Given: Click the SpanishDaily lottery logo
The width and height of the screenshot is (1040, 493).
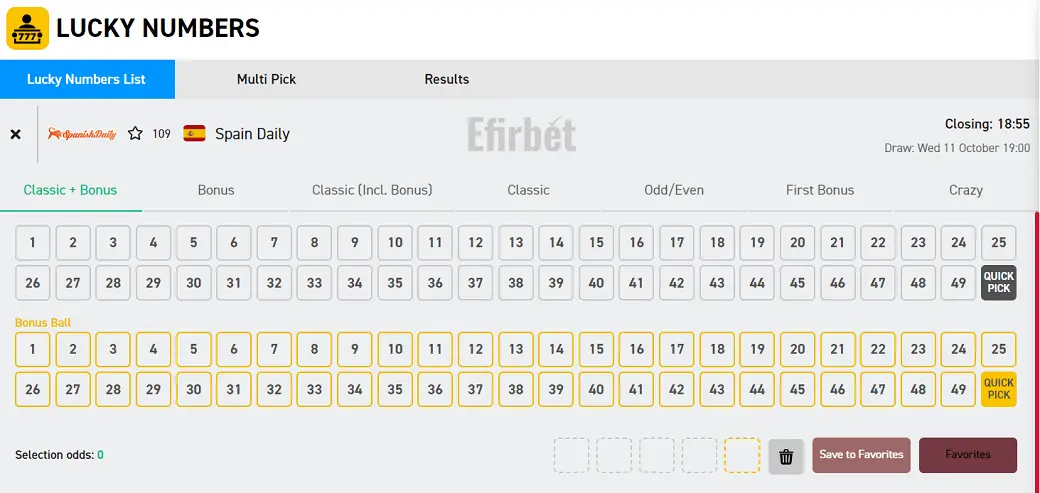Looking at the screenshot, I should pos(82,133).
